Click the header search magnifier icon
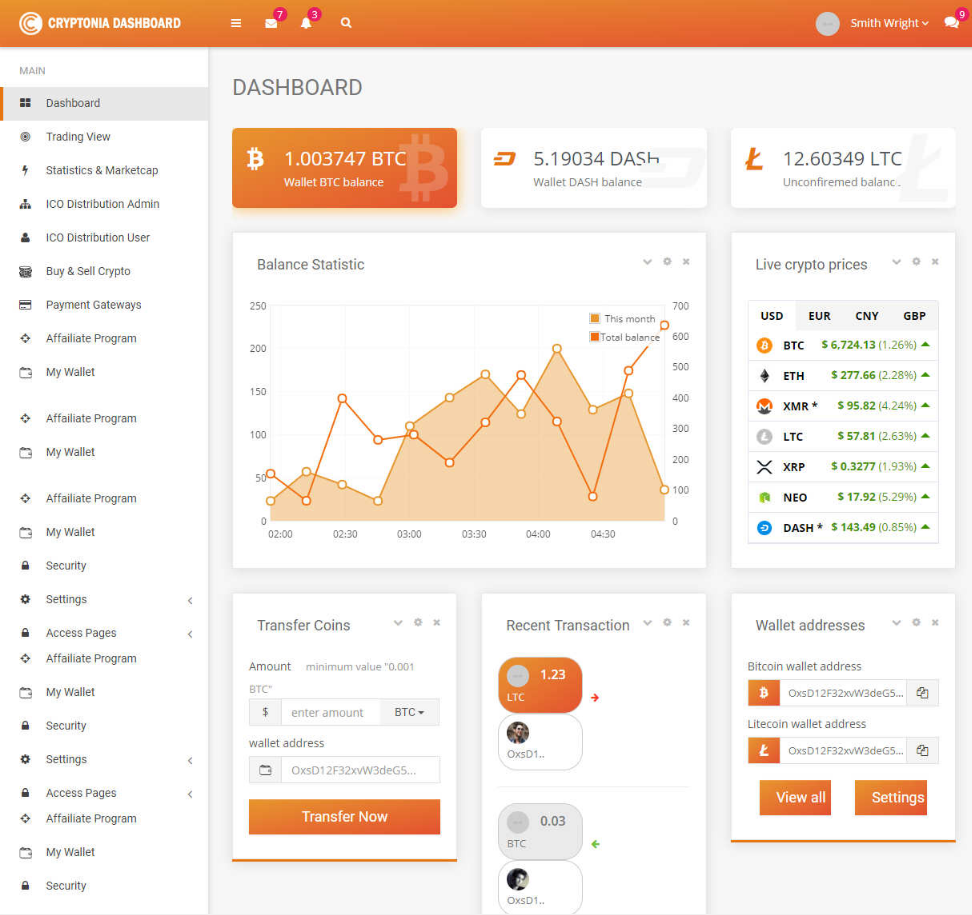The height and width of the screenshot is (915, 972). [x=346, y=23]
